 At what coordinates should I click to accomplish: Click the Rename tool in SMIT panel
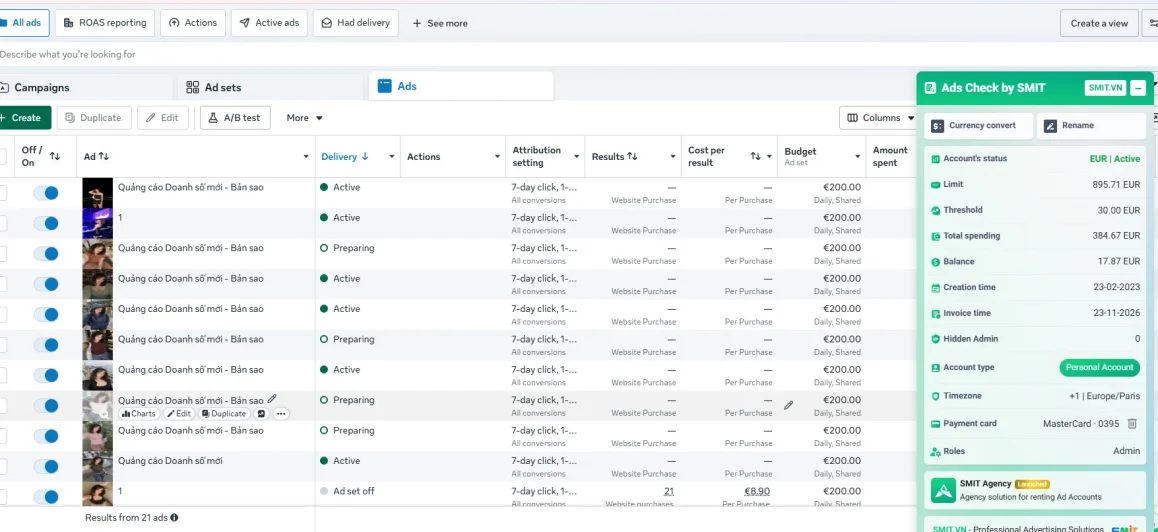(x=1091, y=126)
